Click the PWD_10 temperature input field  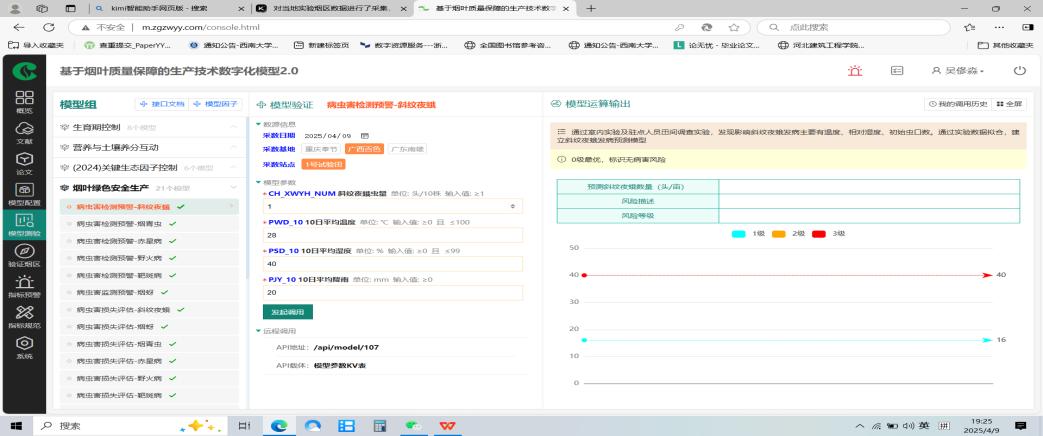click(392, 235)
